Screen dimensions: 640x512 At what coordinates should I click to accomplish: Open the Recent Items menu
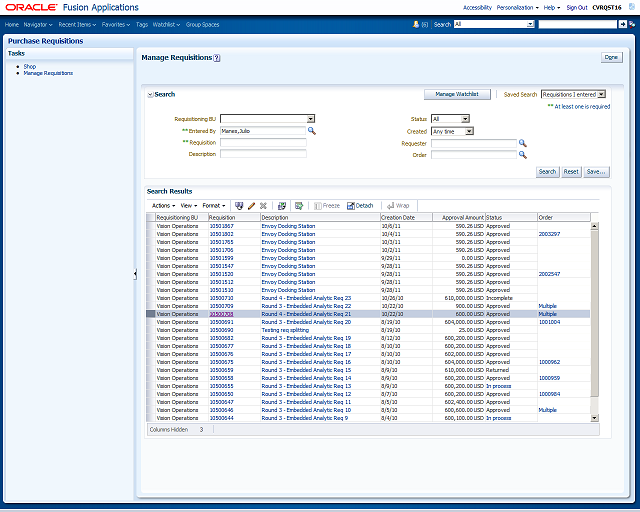77,24
